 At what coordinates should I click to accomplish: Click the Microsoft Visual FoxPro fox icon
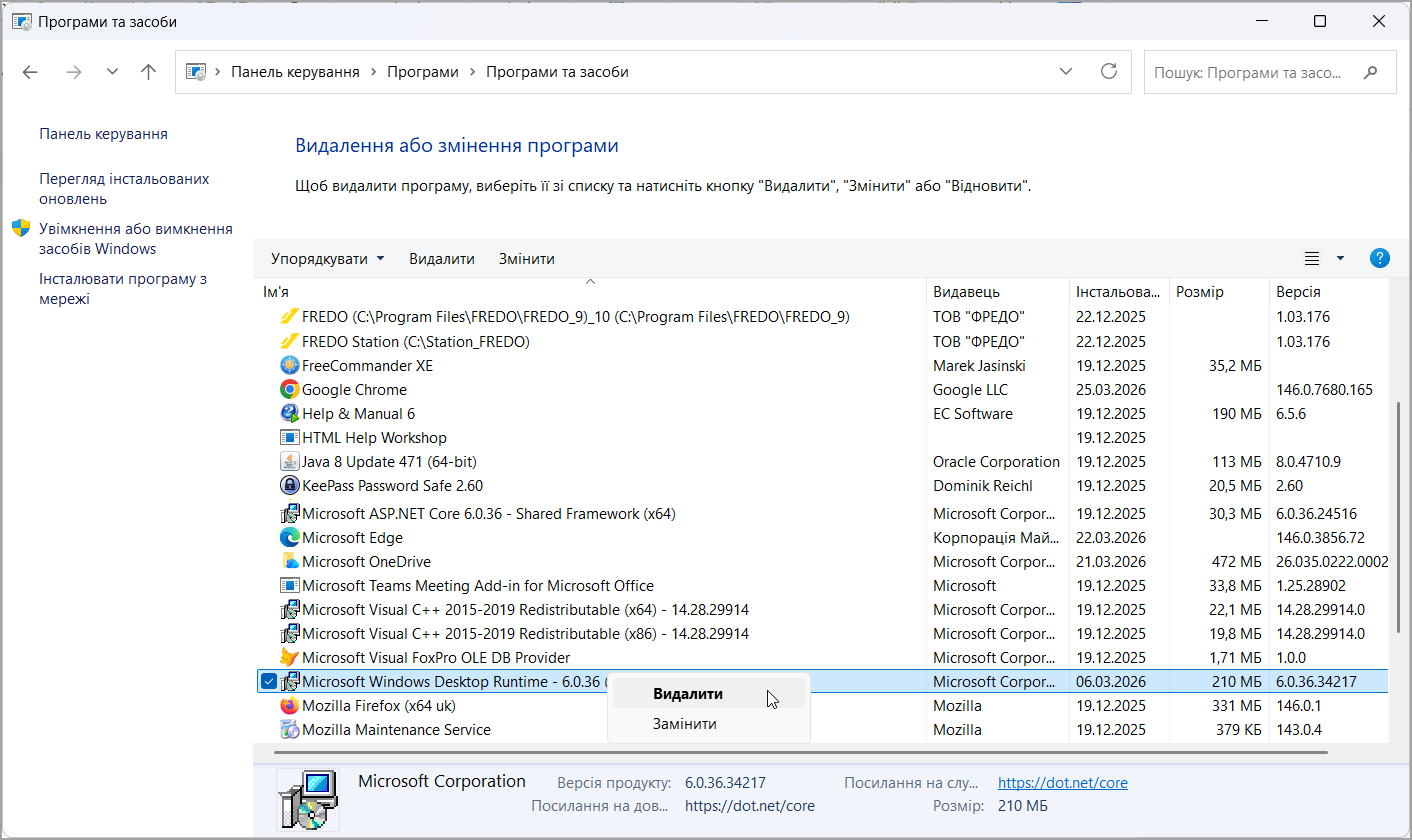click(289, 658)
